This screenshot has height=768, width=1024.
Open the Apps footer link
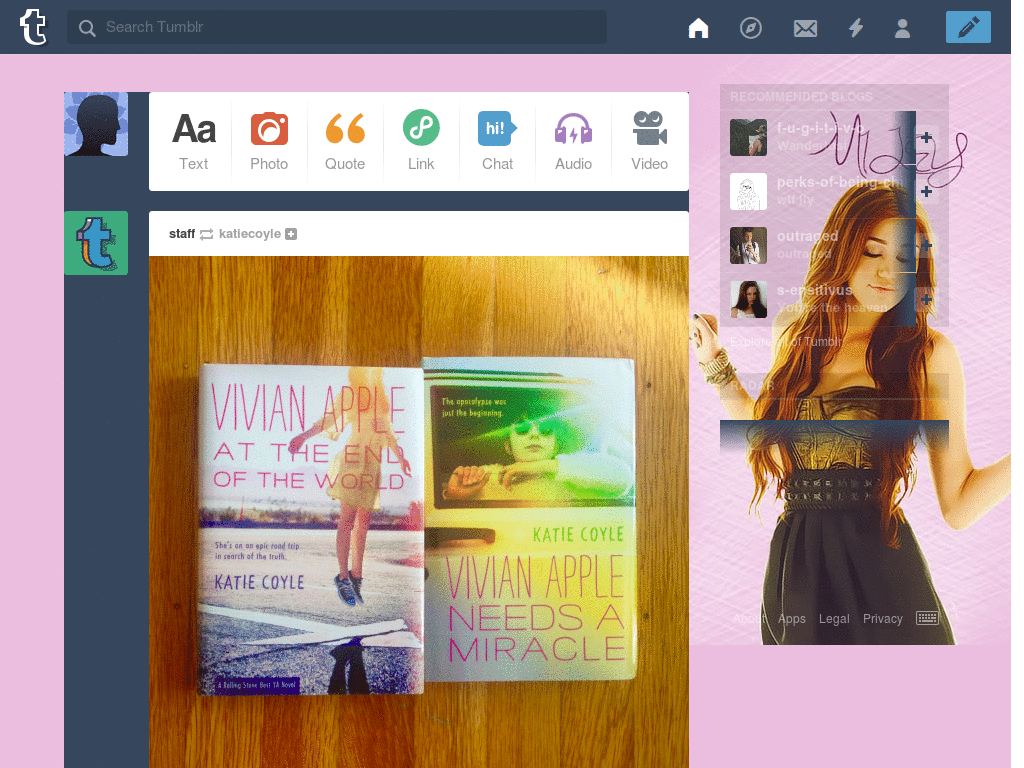tap(792, 618)
